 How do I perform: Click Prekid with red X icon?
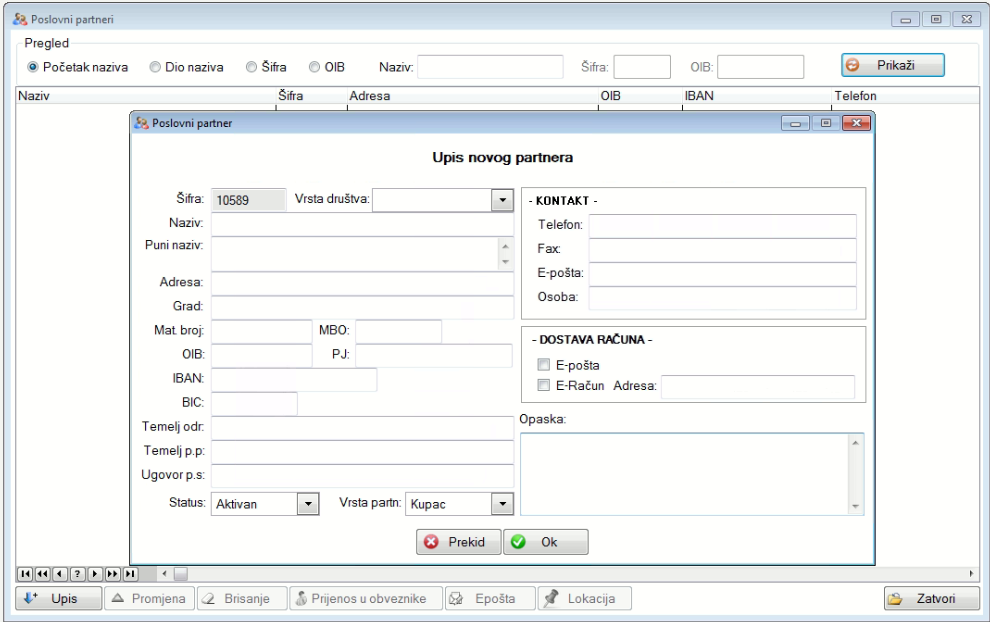pyautogui.click(x=458, y=542)
